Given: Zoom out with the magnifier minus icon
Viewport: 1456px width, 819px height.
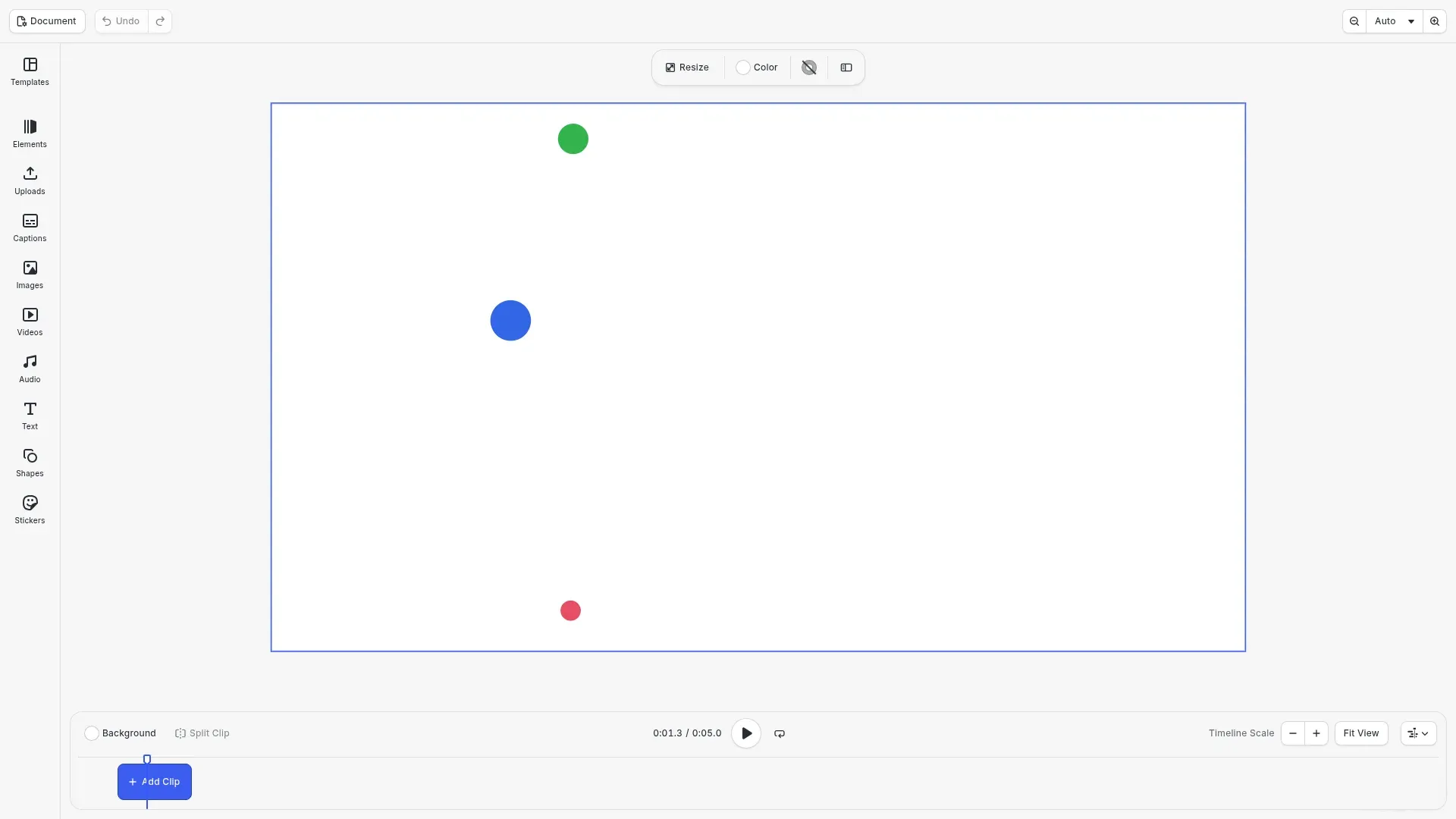Looking at the screenshot, I should click(x=1354, y=21).
